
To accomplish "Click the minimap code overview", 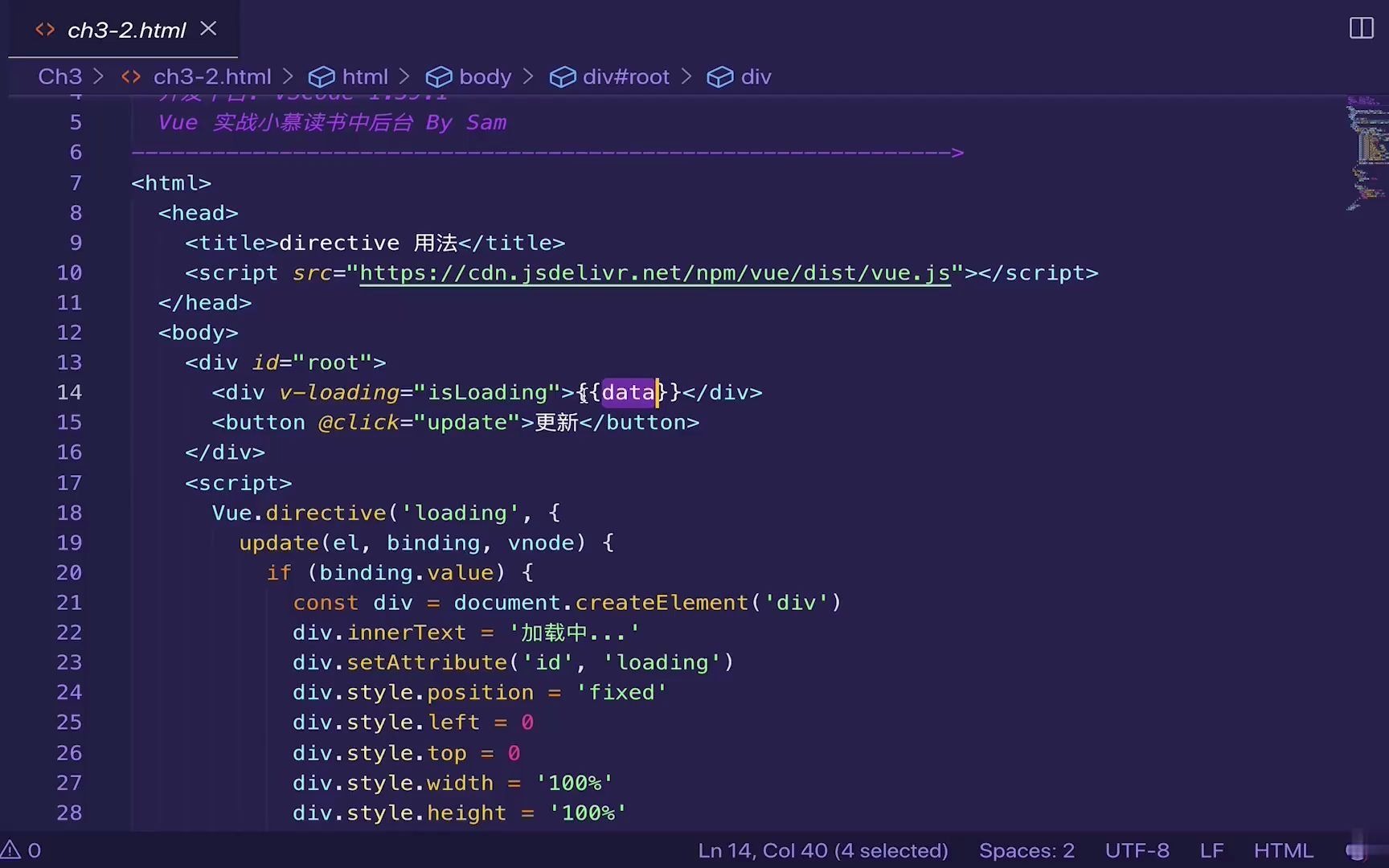I will click(x=1366, y=153).
